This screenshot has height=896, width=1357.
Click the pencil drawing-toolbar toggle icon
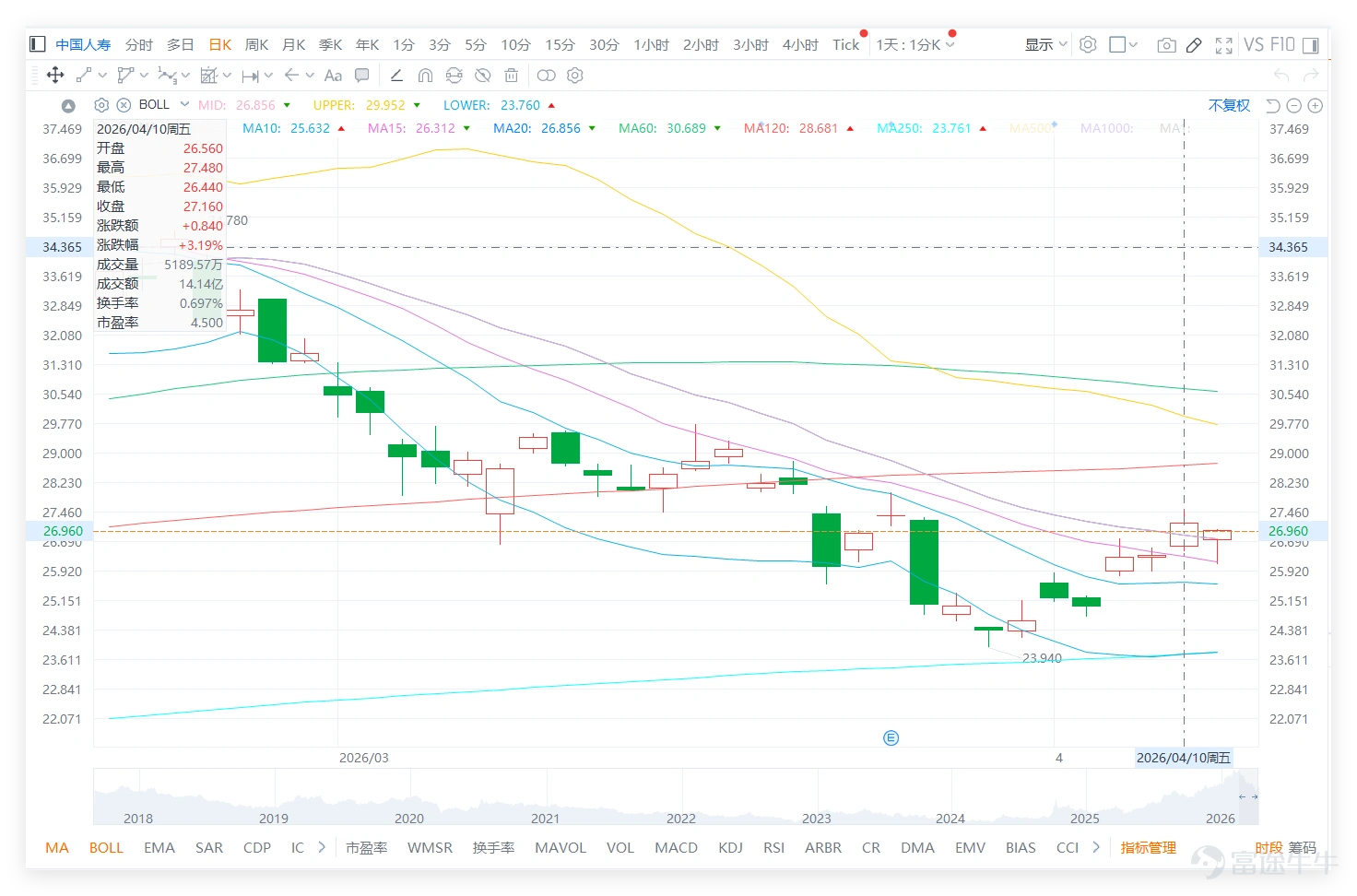point(1194,44)
